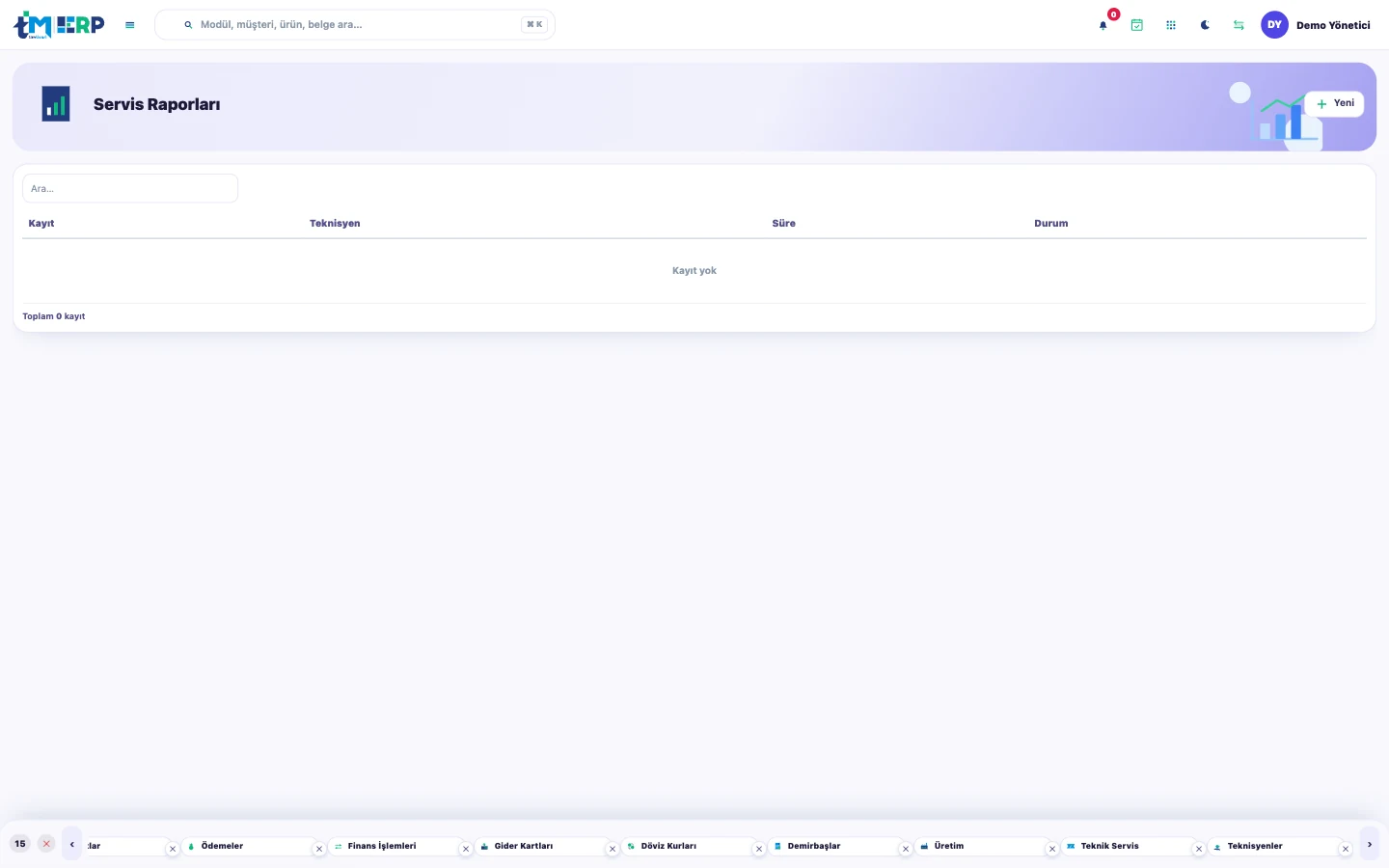Sort by the Kayıt column header
The height and width of the screenshot is (868, 1389).
pyautogui.click(x=41, y=224)
